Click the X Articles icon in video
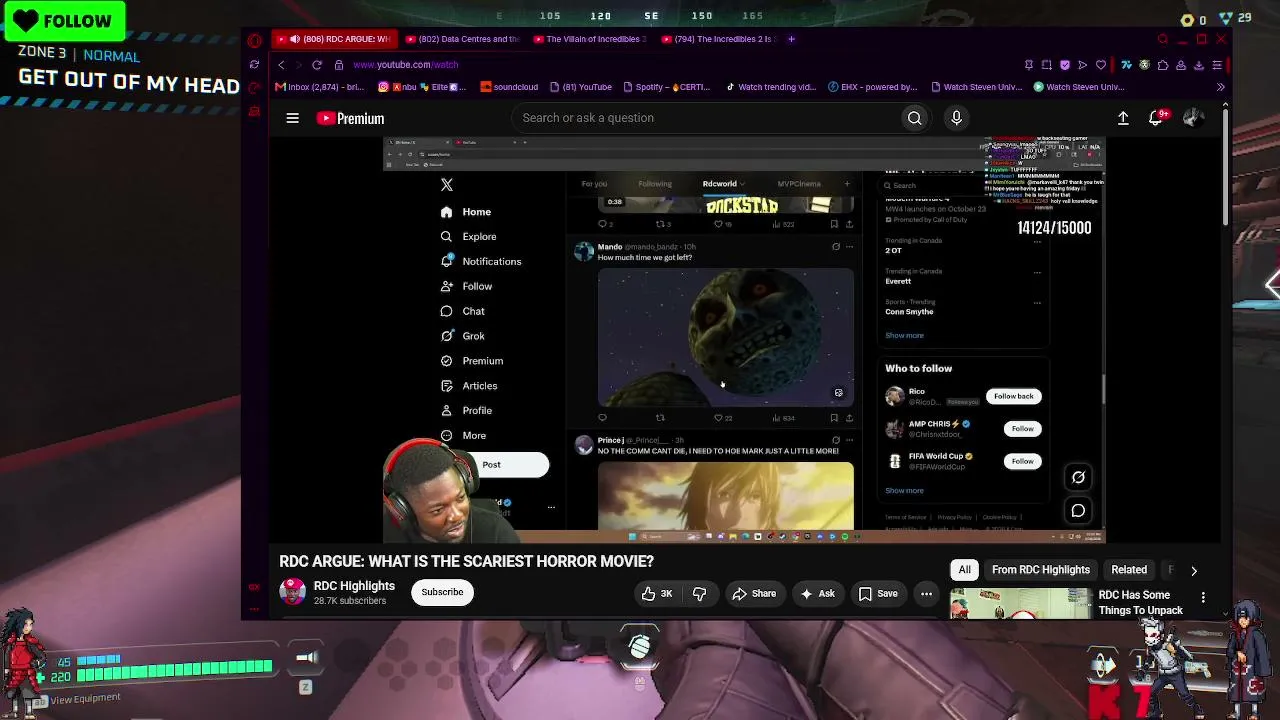This screenshot has height=720, width=1280. pos(446,386)
